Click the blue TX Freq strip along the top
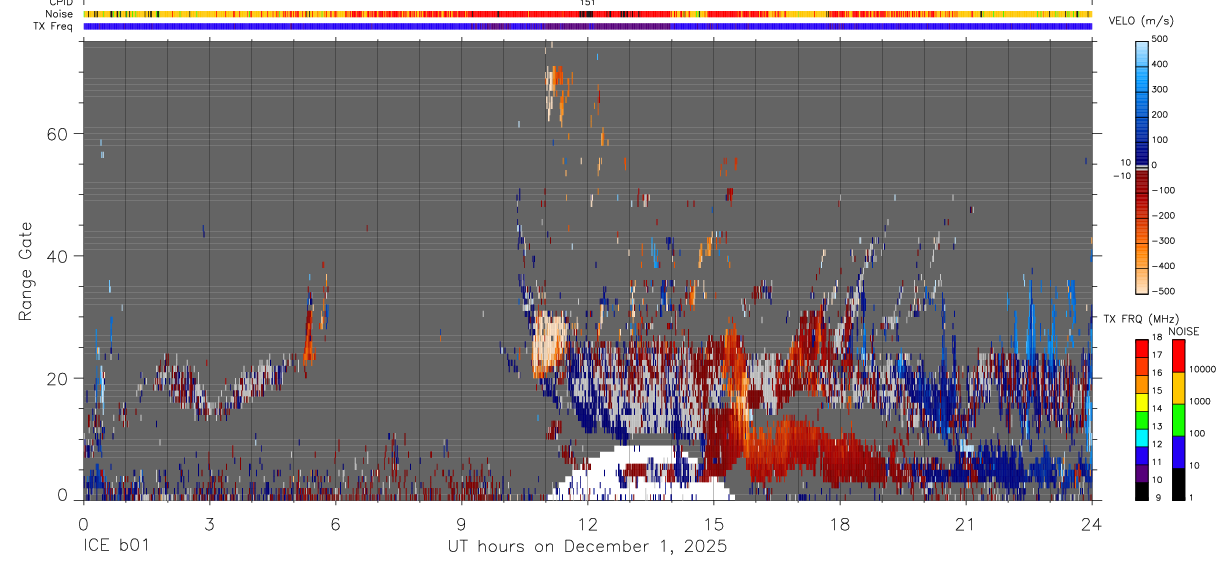Screen dimensions: 1228x567 click(x=588, y=26)
